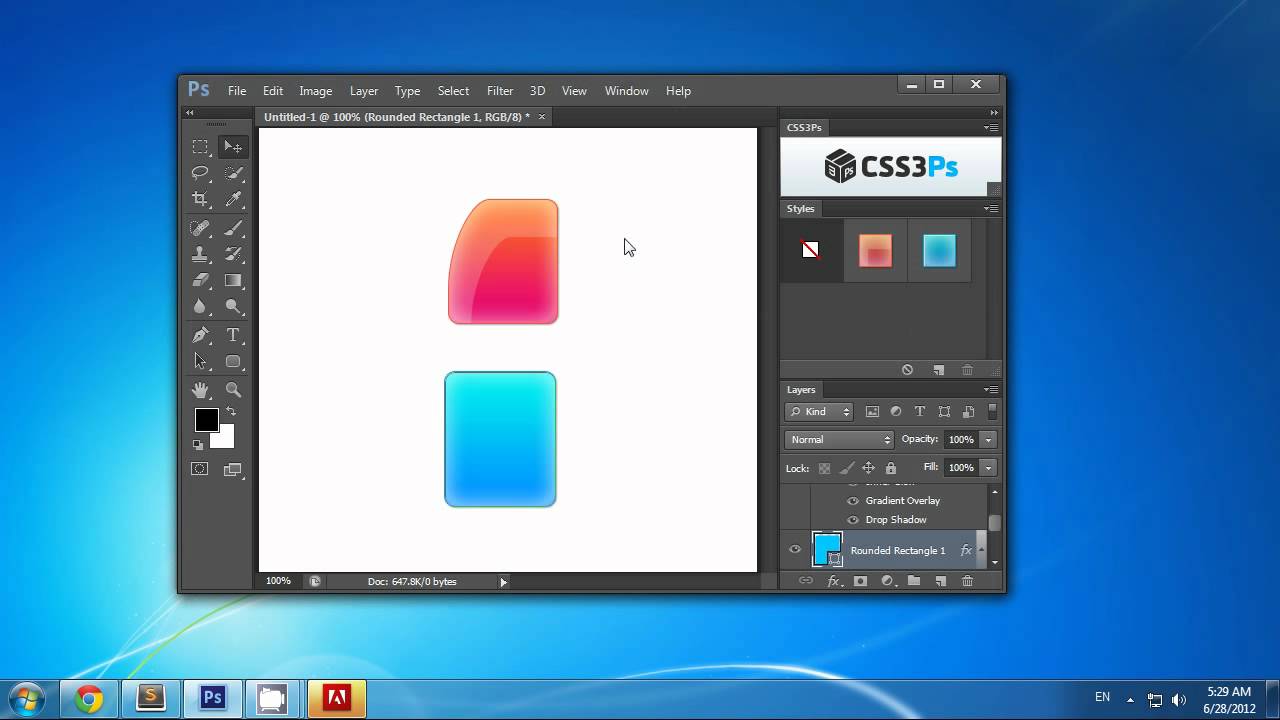
Task: Toggle visibility of the Drop Shadow effect
Action: [853, 519]
